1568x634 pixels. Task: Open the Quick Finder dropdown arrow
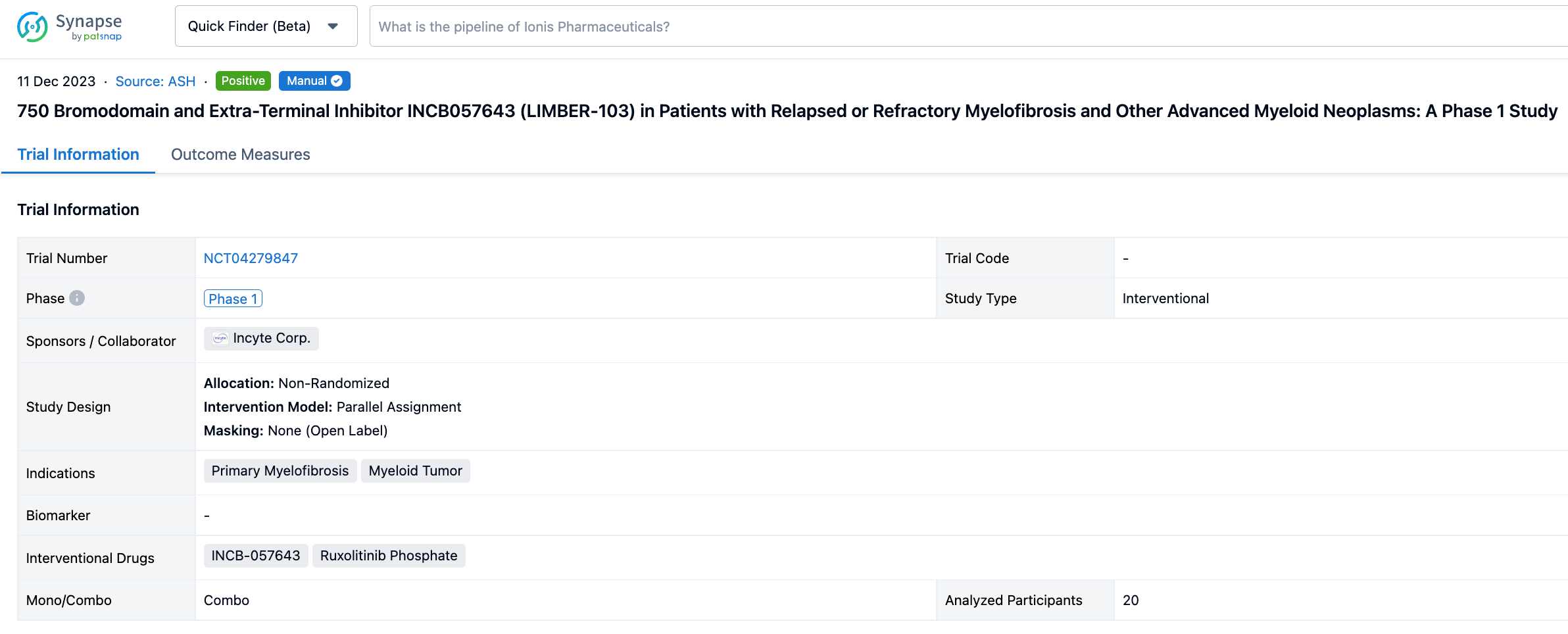pos(333,26)
